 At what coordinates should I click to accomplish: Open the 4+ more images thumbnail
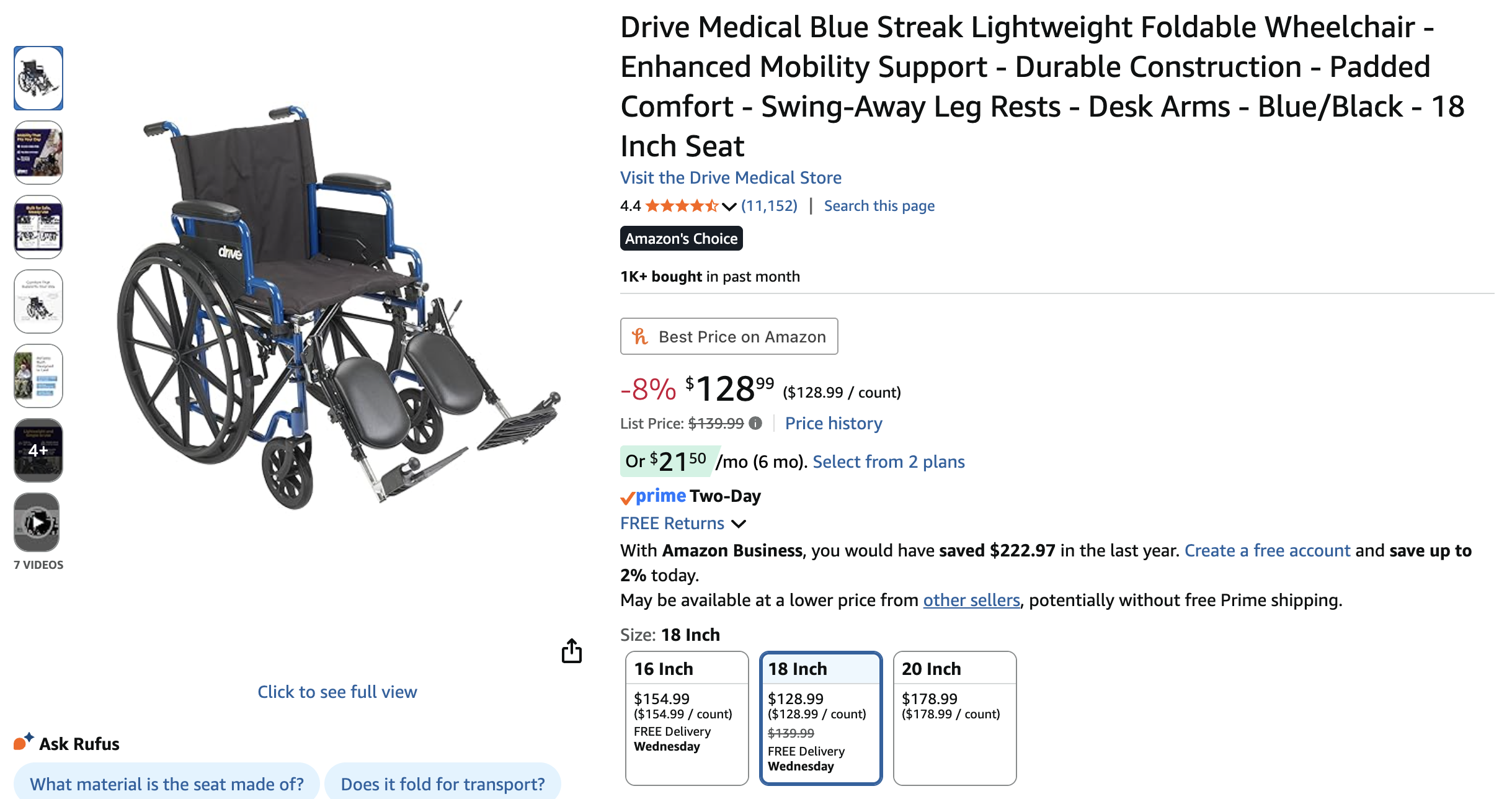point(38,450)
